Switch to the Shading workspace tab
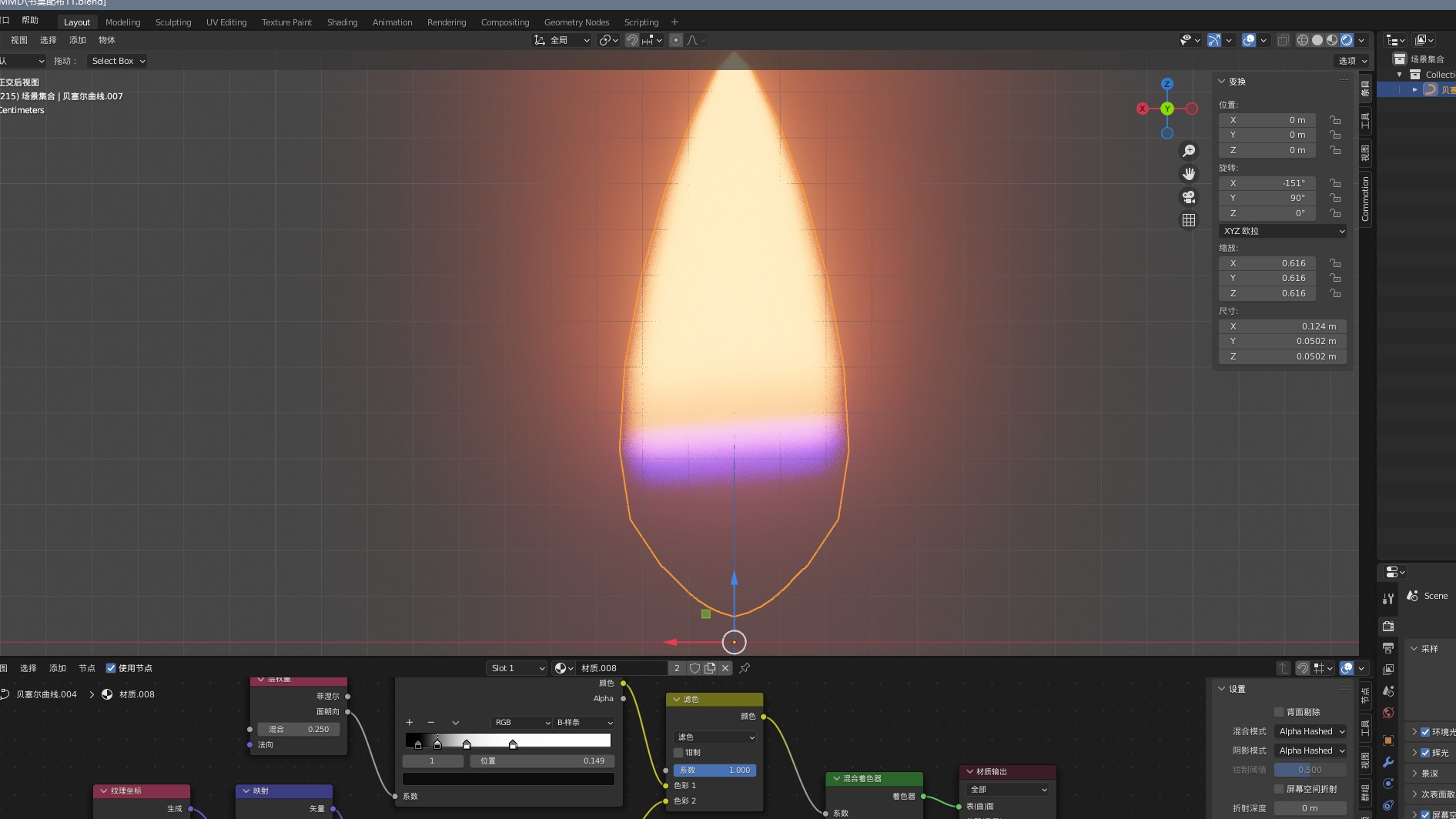Viewport: 1456px width, 819px height. click(x=342, y=22)
